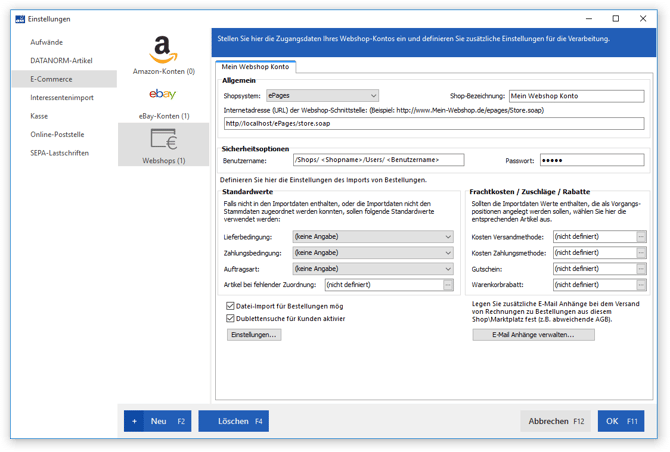Toggle Dublettensuche für Kunden checkbox
670x452 pixels.
click(x=230, y=318)
